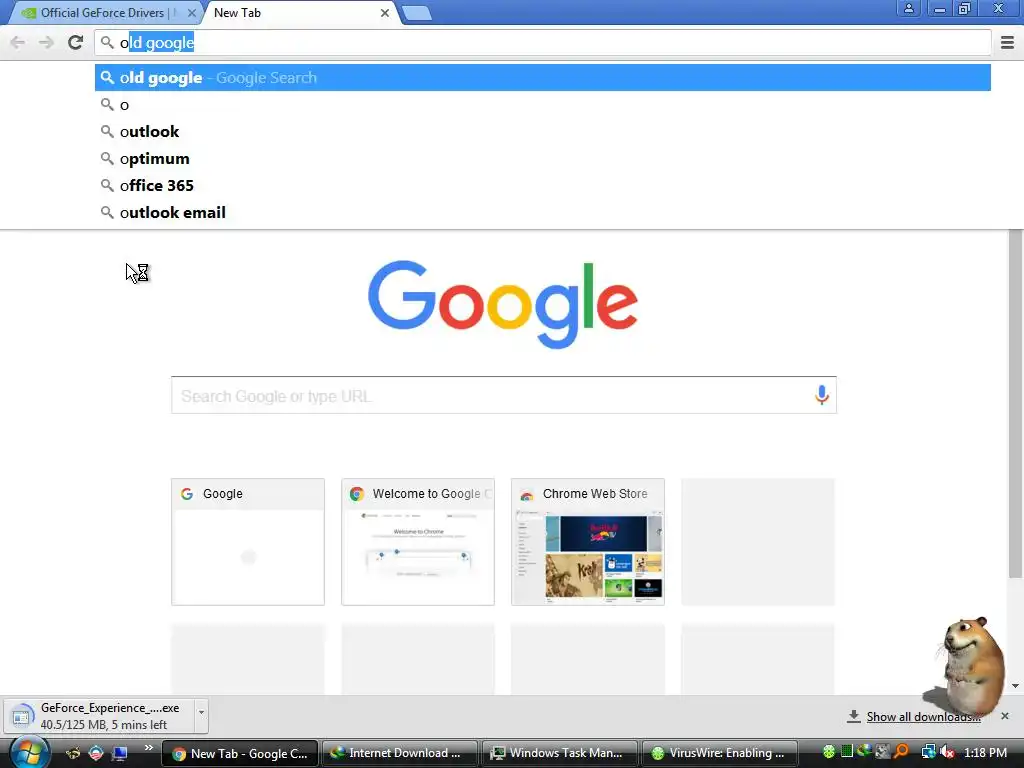The image size is (1024, 768).
Task: Click the Google logo
Action: click(503, 304)
